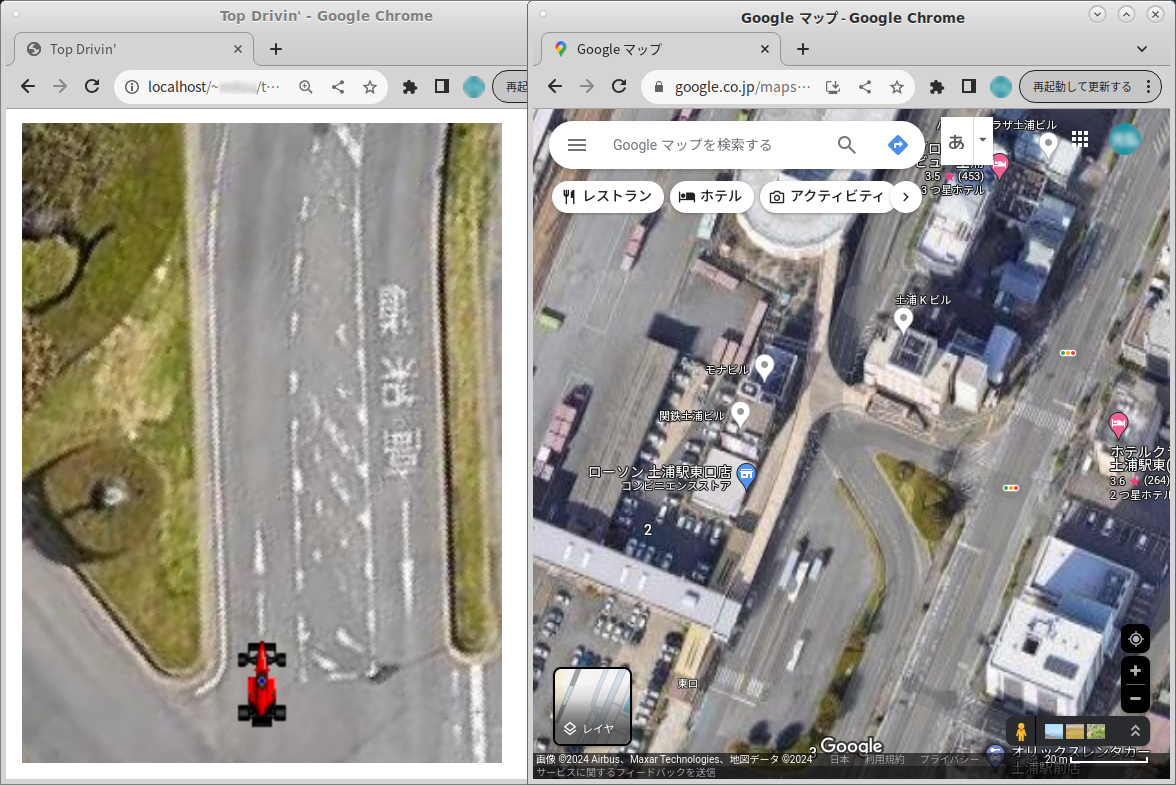Open the Google apps grid icon
The height and width of the screenshot is (785, 1176).
pyautogui.click(x=1080, y=139)
